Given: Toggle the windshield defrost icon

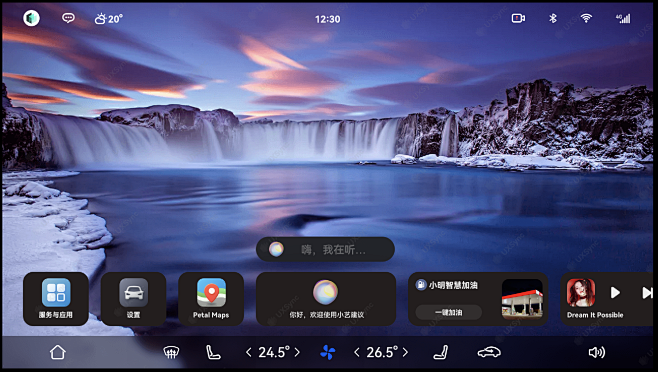Looking at the screenshot, I should pyautogui.click(x=171, y=352).
